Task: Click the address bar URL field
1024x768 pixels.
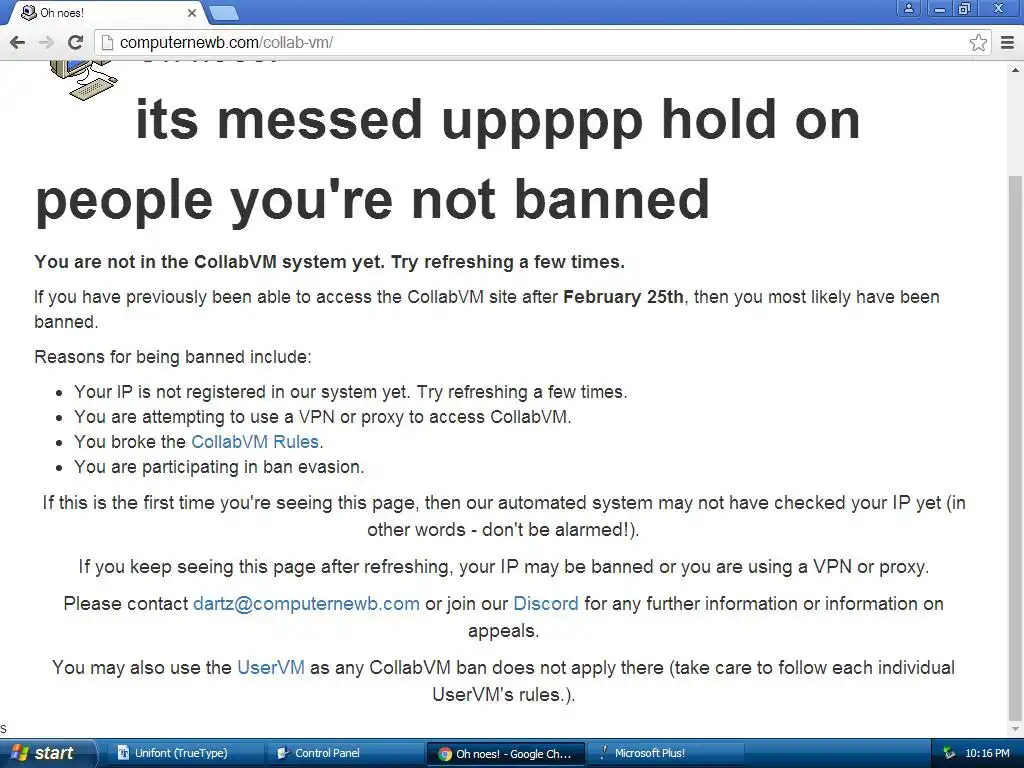Action: 542,42
